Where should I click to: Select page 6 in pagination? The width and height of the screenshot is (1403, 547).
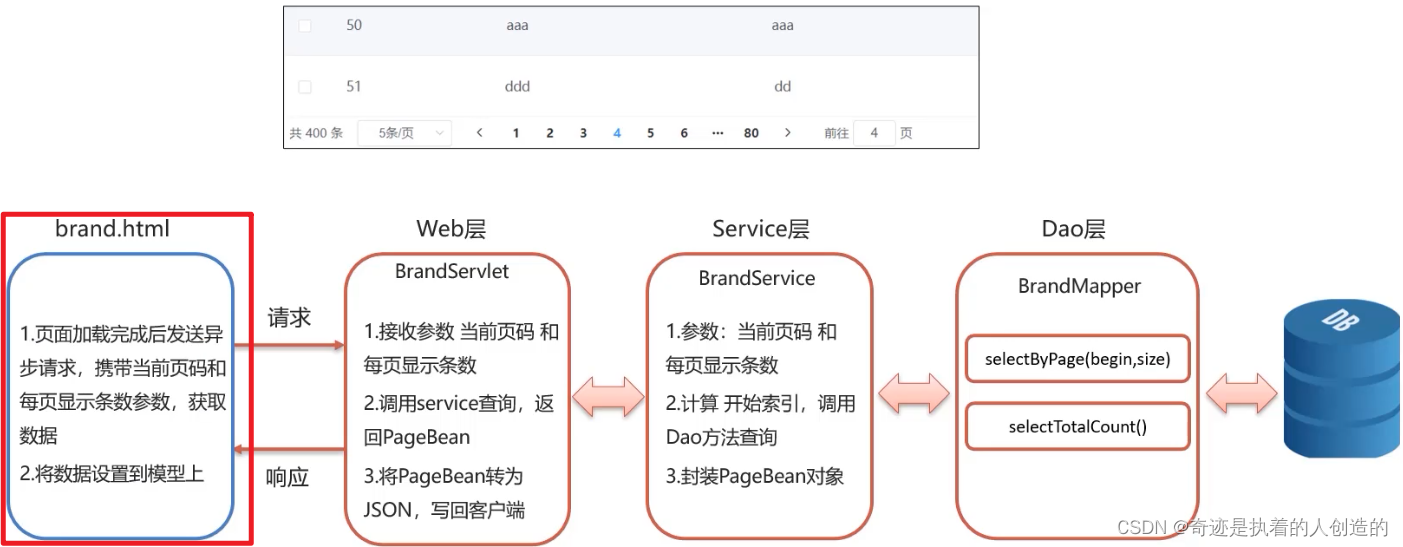(684, 133)
